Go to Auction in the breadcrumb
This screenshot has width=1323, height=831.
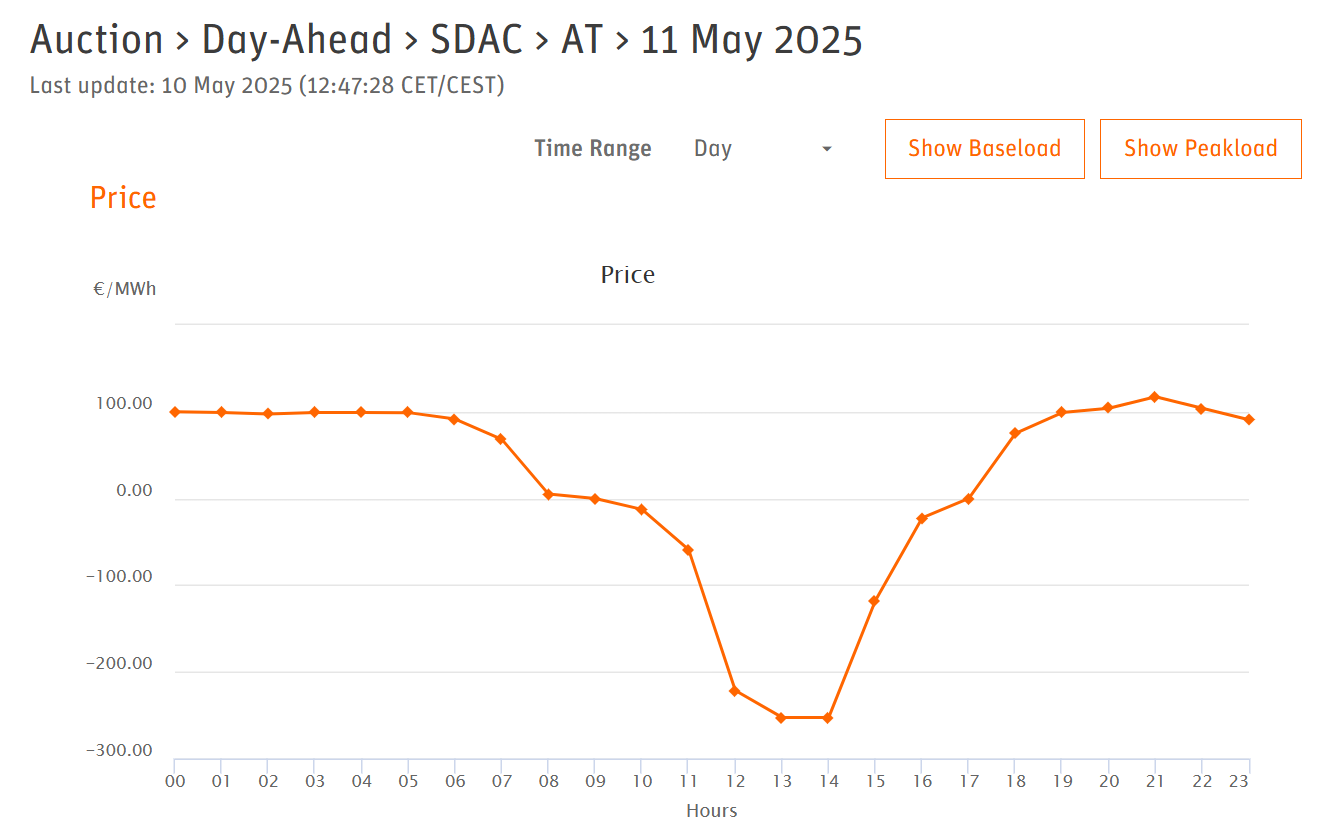96,40
